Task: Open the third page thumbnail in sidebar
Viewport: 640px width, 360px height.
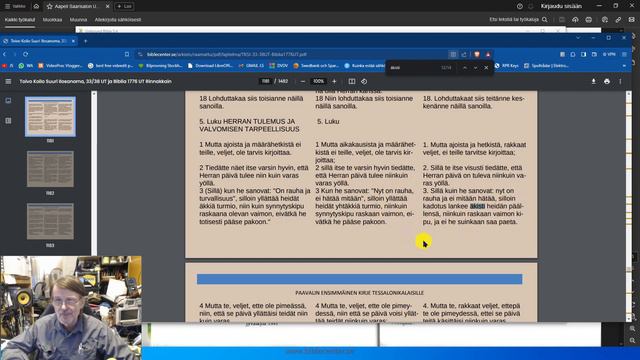Action: (x=50, y=221)
